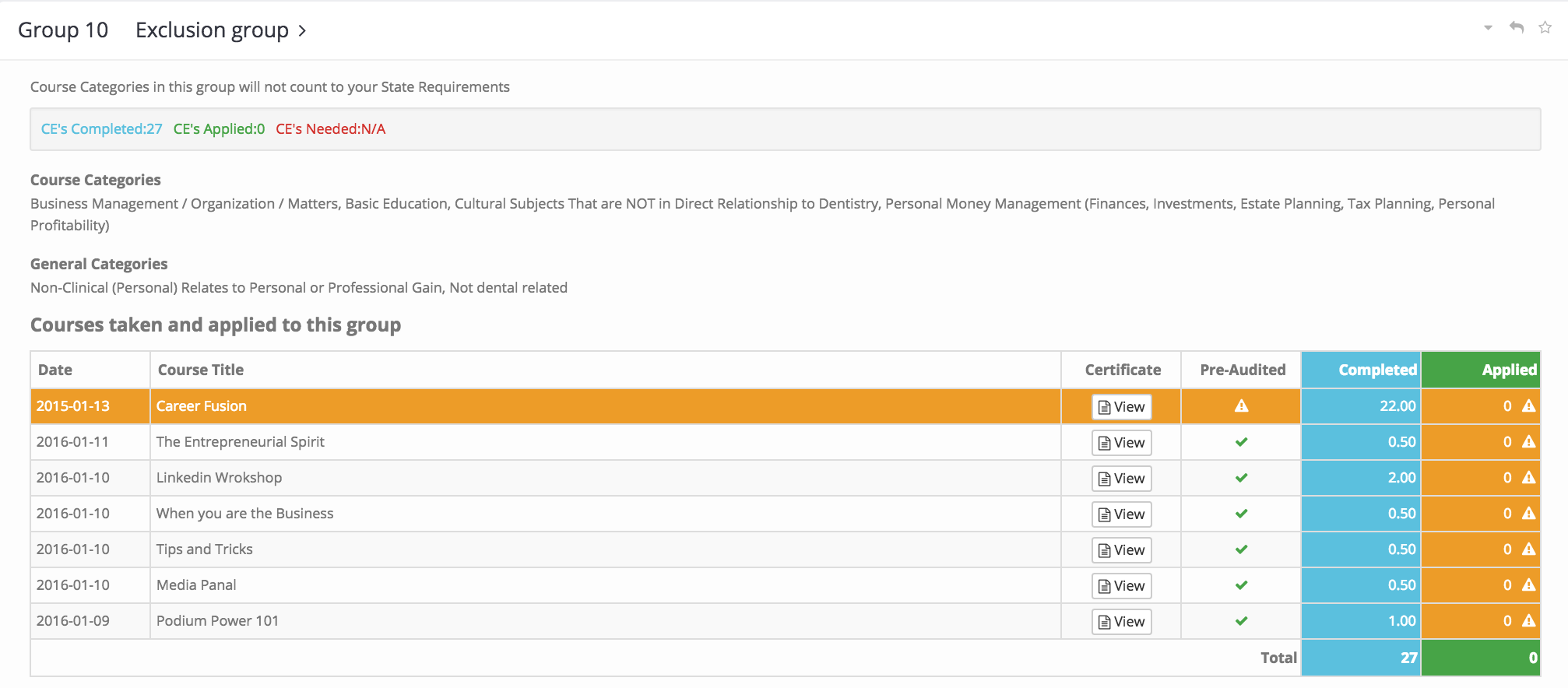
Task: Click the pre-audited checkmark for Media Panal
Action: [x=1242, y=585]
